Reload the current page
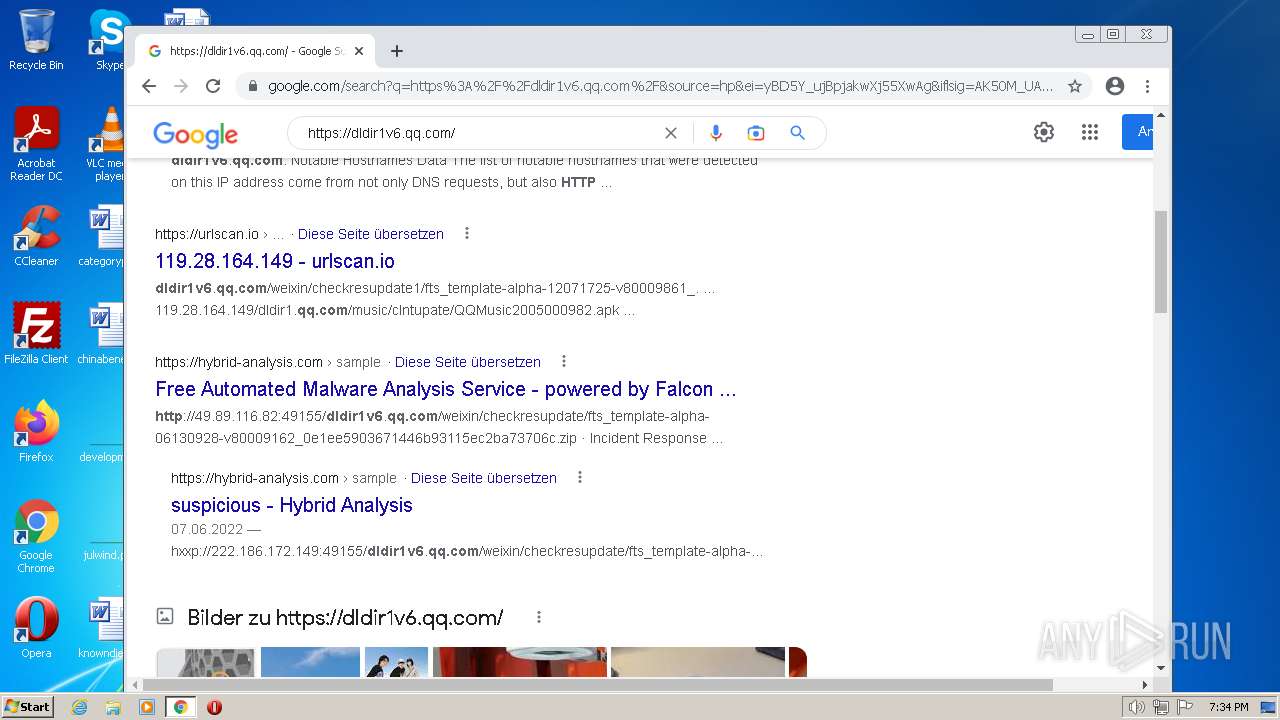The image size is (1280, 720). point(213,86)
